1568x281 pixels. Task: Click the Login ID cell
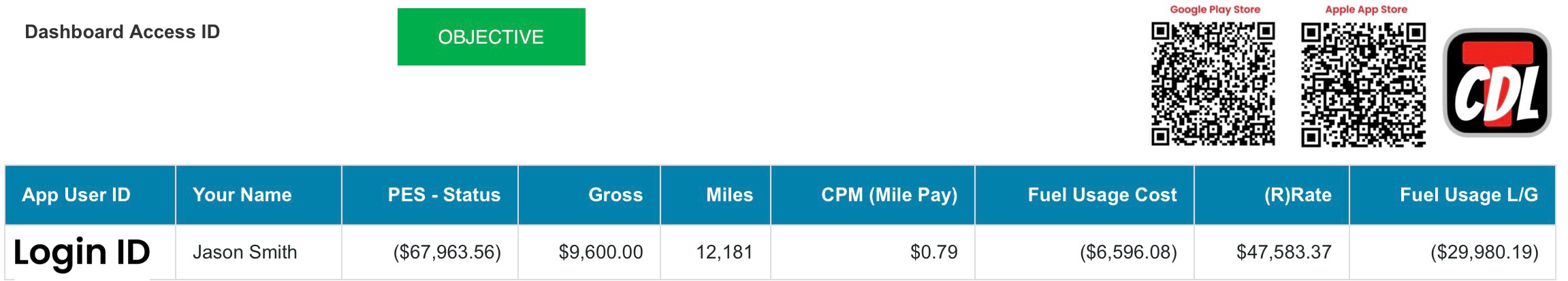(82, 252)
